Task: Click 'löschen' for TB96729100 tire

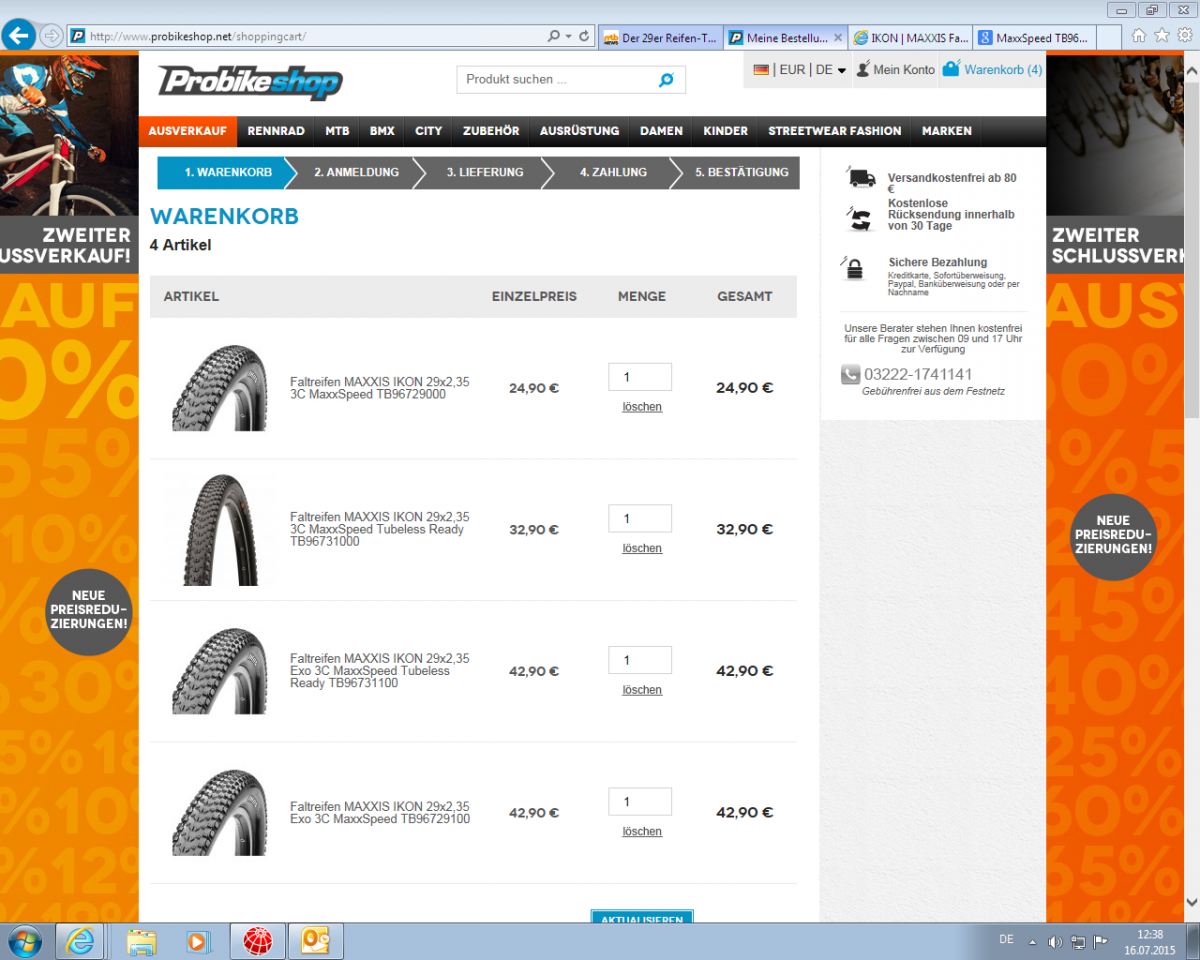Action: (642, 832)
